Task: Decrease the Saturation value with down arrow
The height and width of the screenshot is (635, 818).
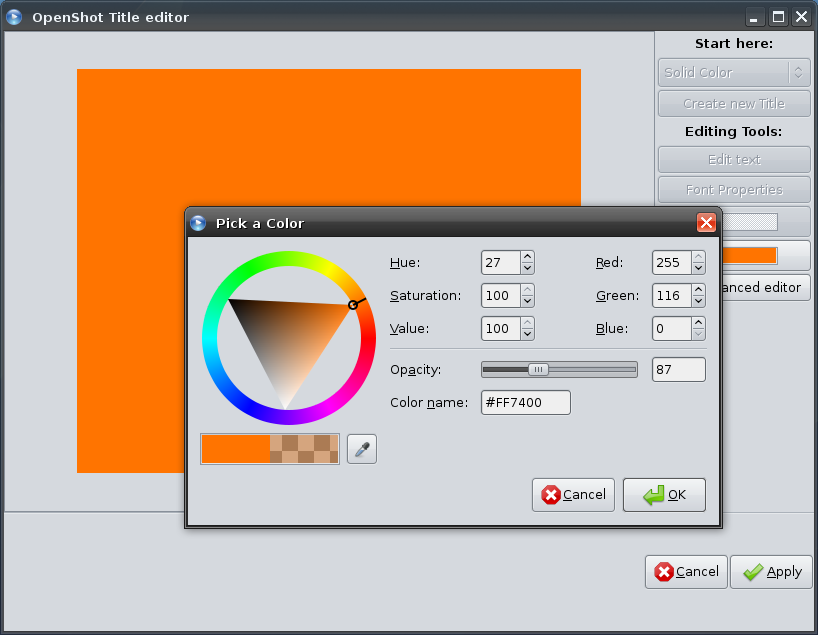Action: [527, 301]
